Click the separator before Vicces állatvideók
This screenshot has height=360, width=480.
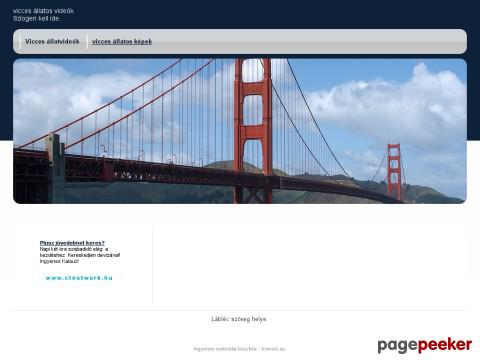tap(20, 42)
